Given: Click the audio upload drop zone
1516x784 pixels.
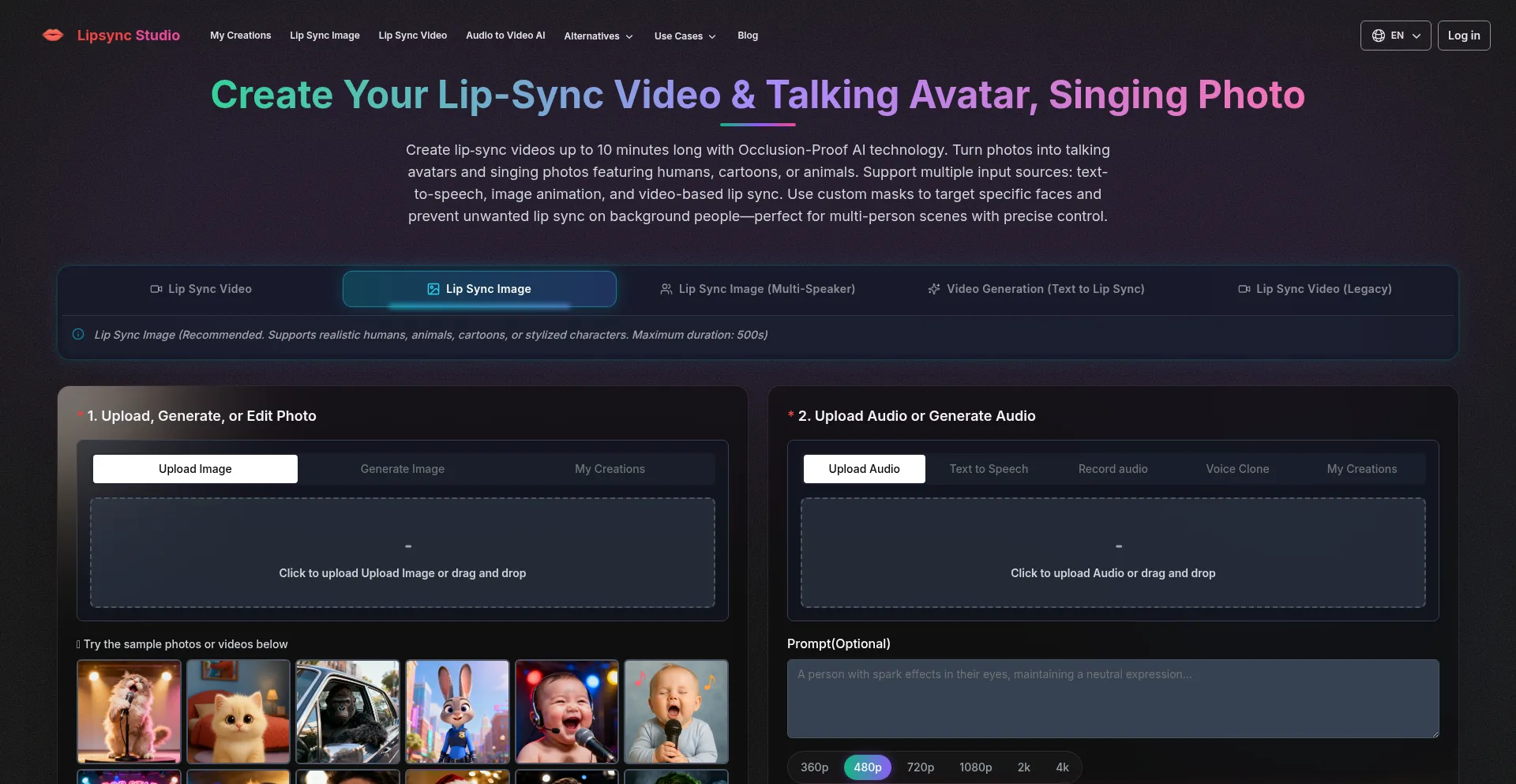Looking at the screenshot, I should point(1113,553).
